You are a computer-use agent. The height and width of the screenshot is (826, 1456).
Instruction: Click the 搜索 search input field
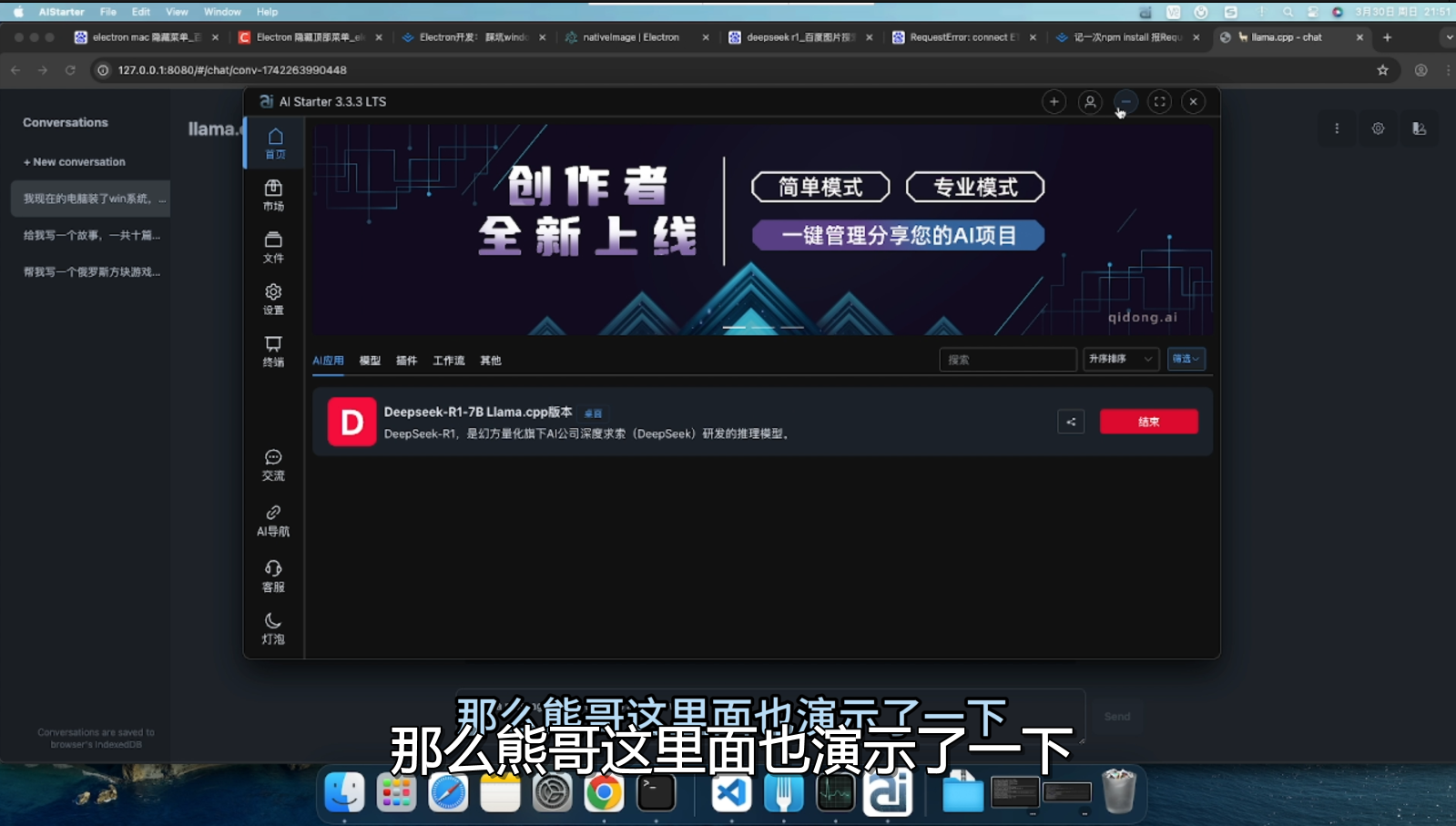(1007, 359)
